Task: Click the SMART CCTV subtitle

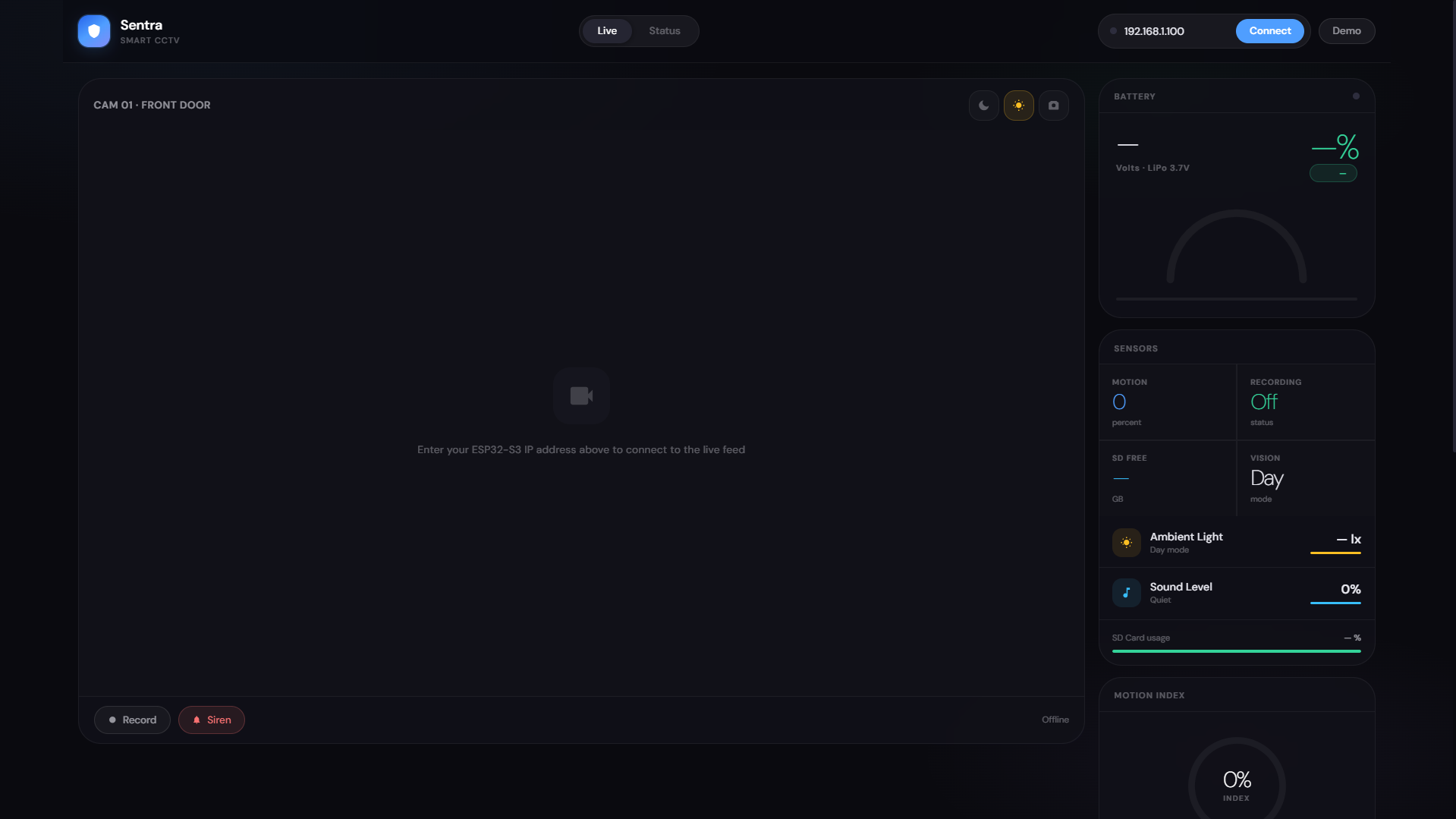Action: 149,41
